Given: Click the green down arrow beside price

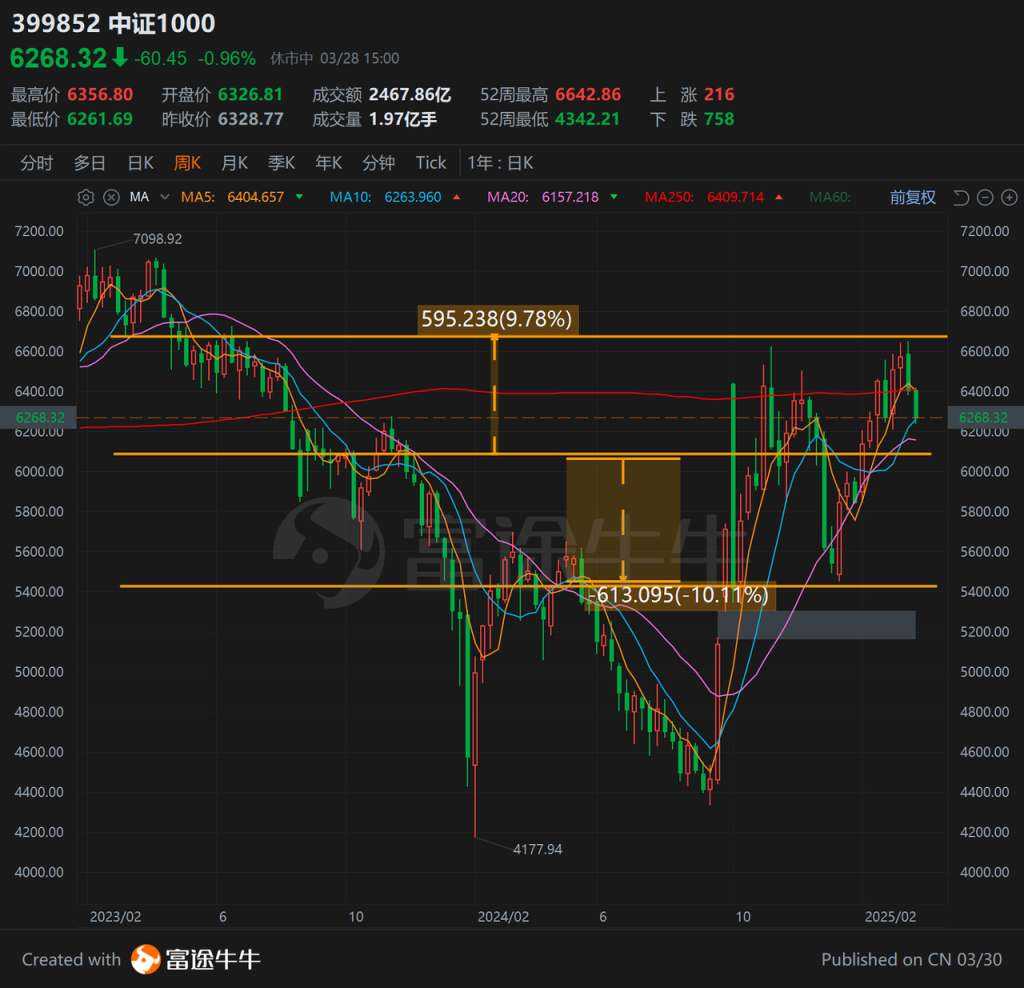Looking at the screenshot, I should (120, 58).
